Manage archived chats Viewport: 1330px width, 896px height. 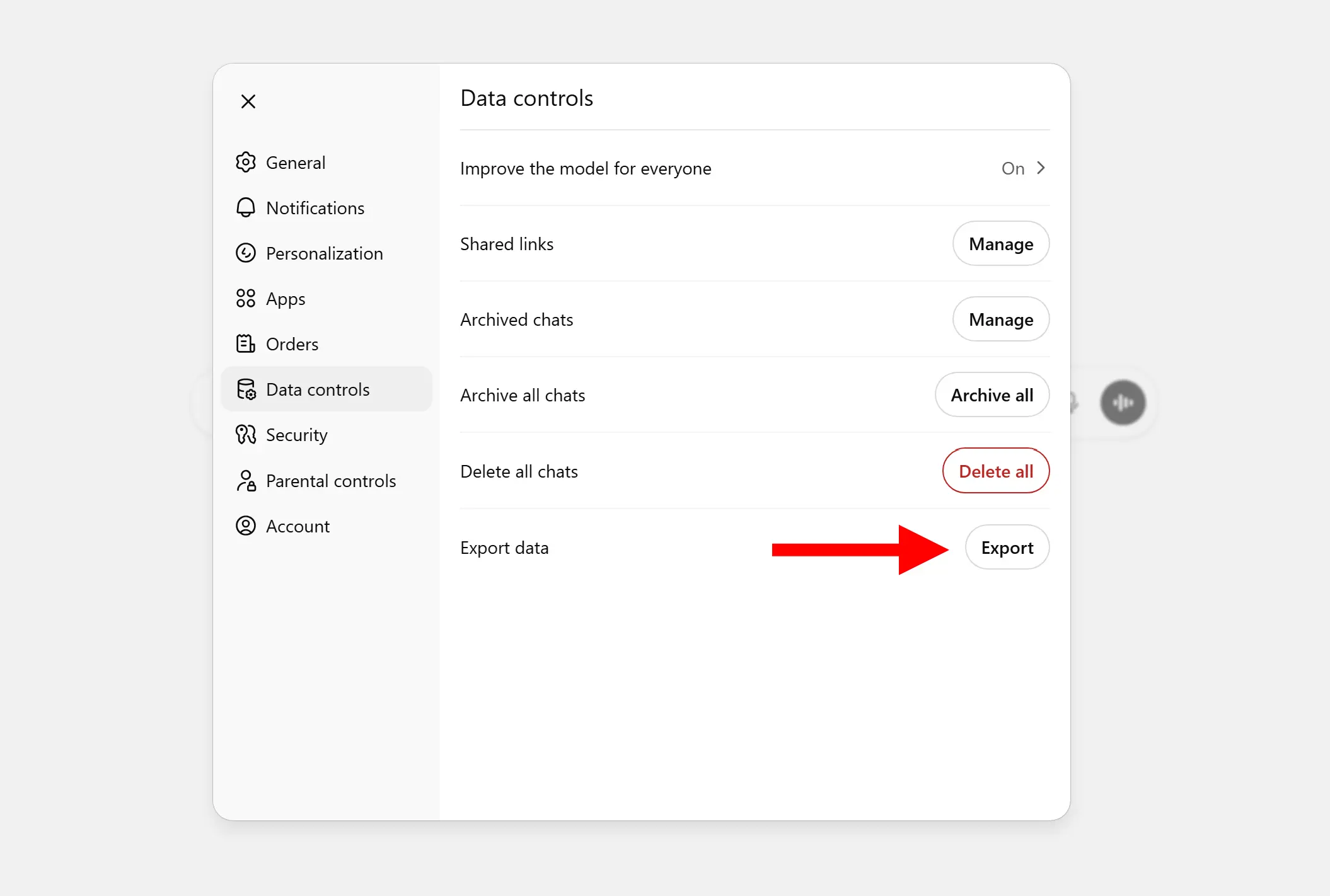(1000, 319)
